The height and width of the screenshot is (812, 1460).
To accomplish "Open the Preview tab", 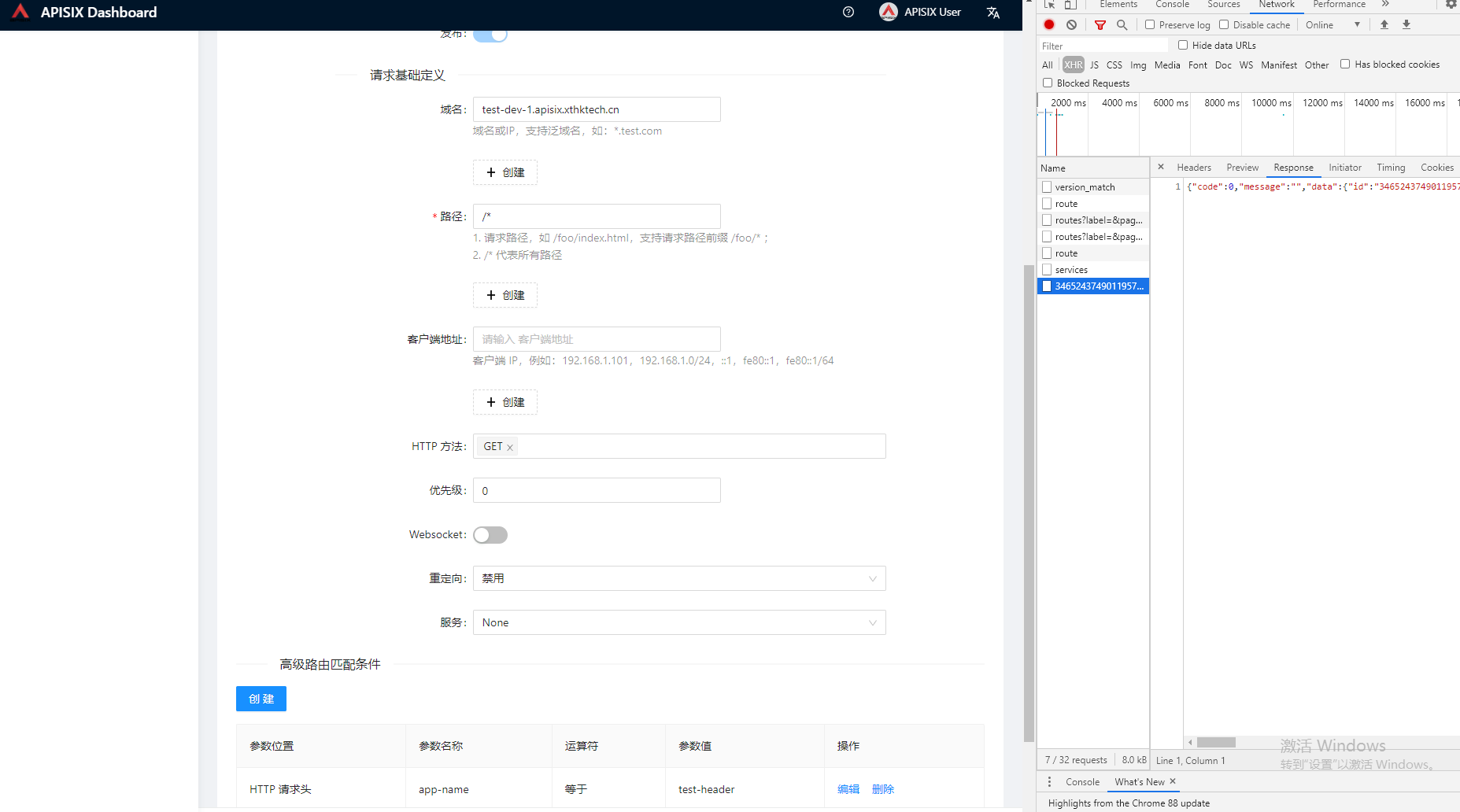I will click(x=1242, y=168).
